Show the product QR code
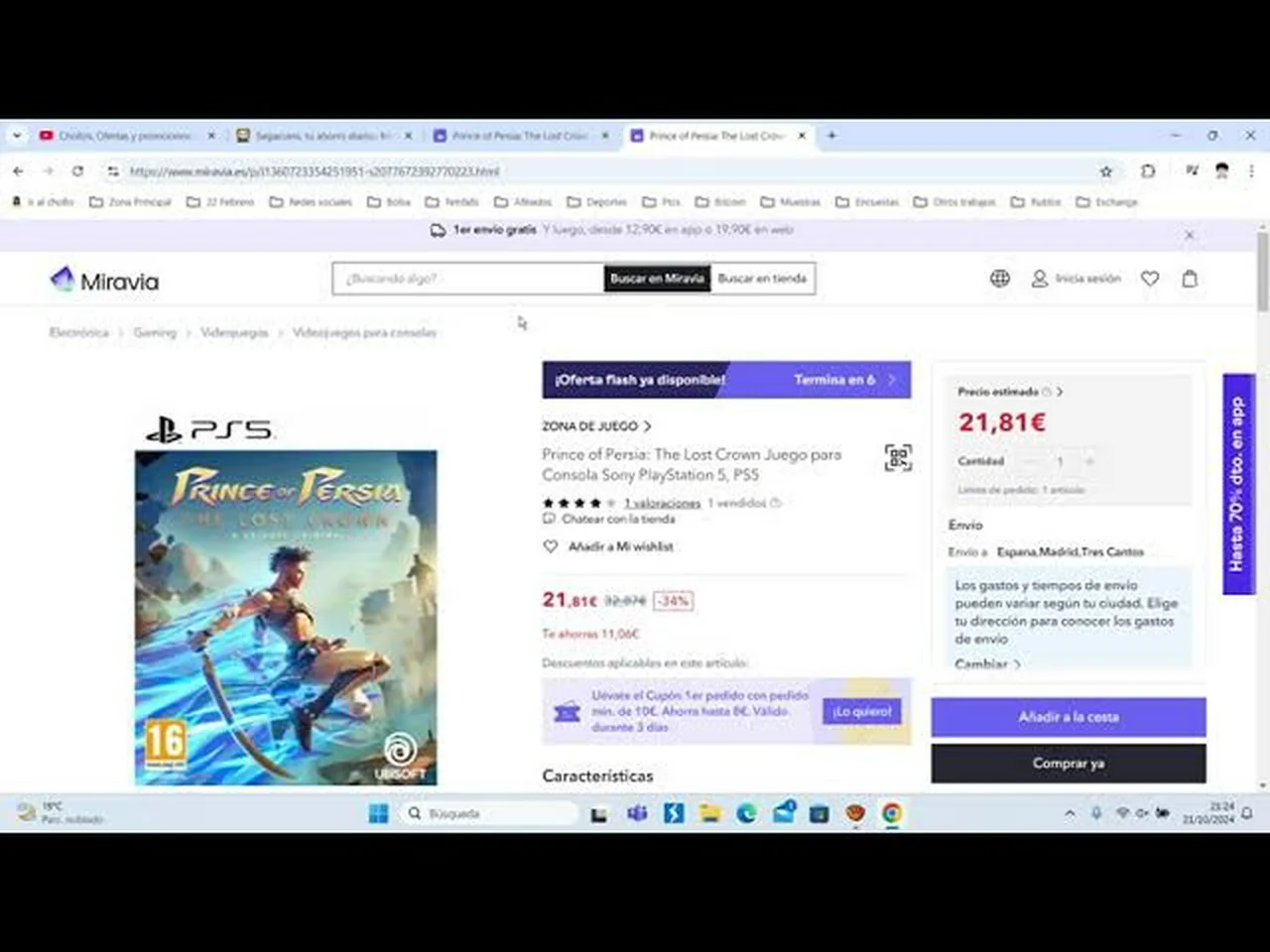This screenshot has width=1270, height=952. pos(898,457)
